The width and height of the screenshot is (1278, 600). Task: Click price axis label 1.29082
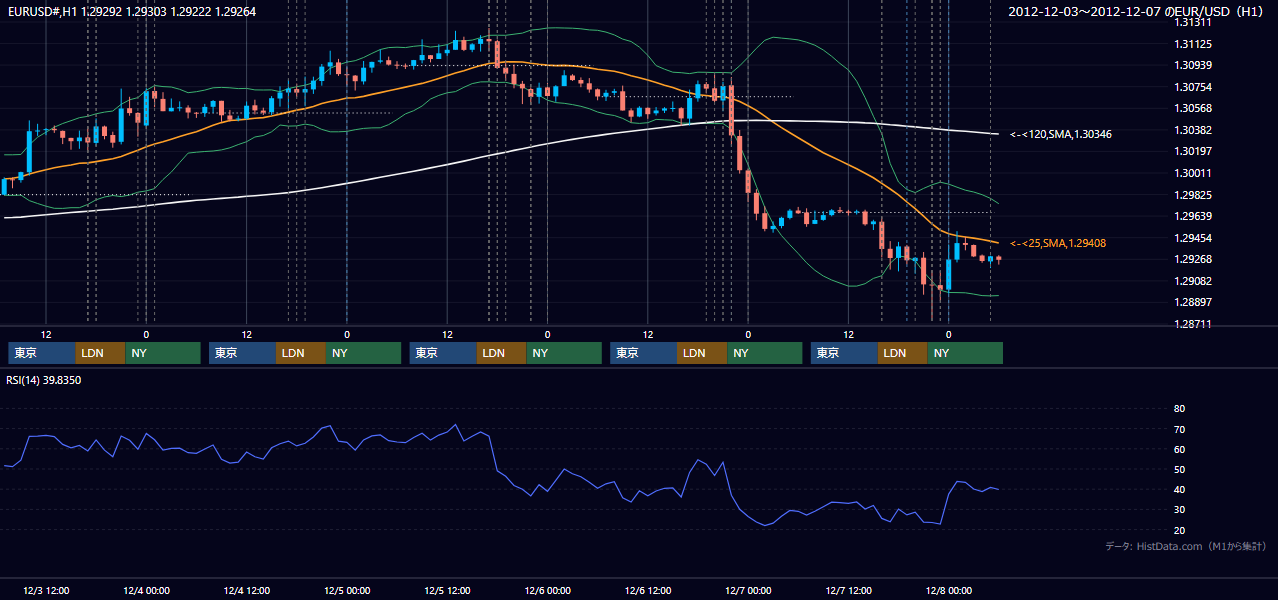1192,281
